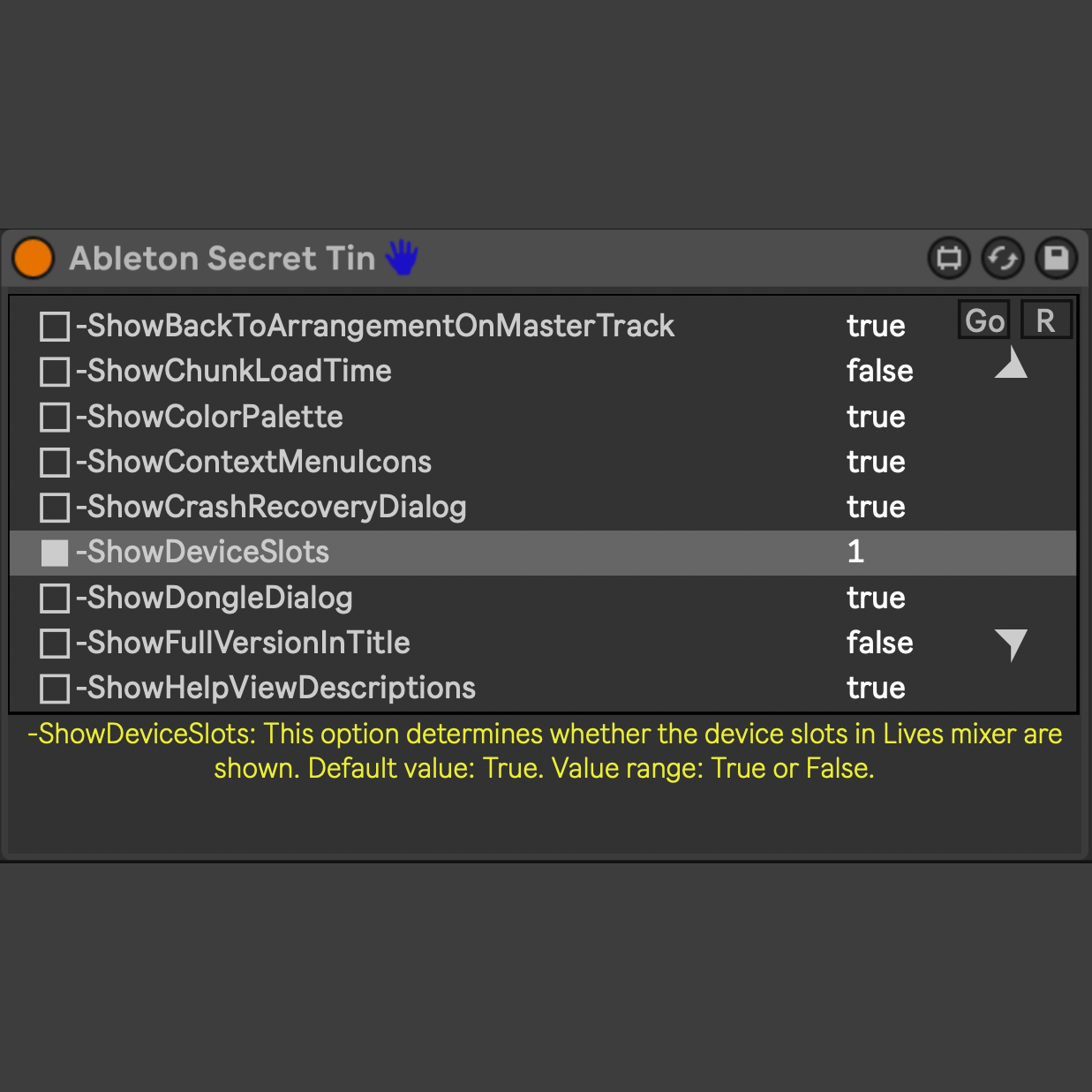Toggle the ShowContextMenuIcons checkbox
This screenshot has width=1092, height=1092.
[x=55, y=462]
